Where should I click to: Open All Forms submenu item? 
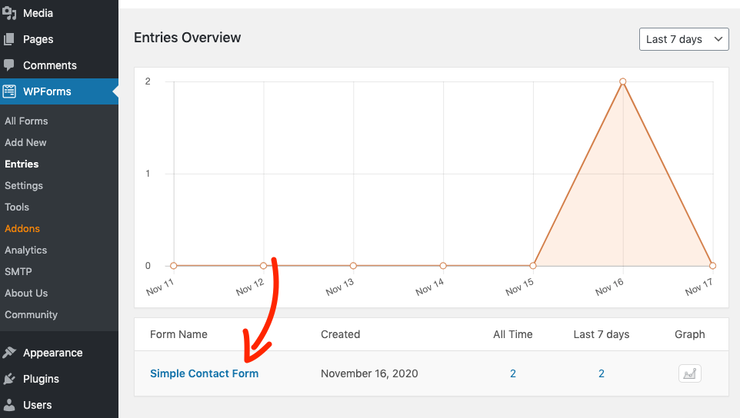click(26, 121)
